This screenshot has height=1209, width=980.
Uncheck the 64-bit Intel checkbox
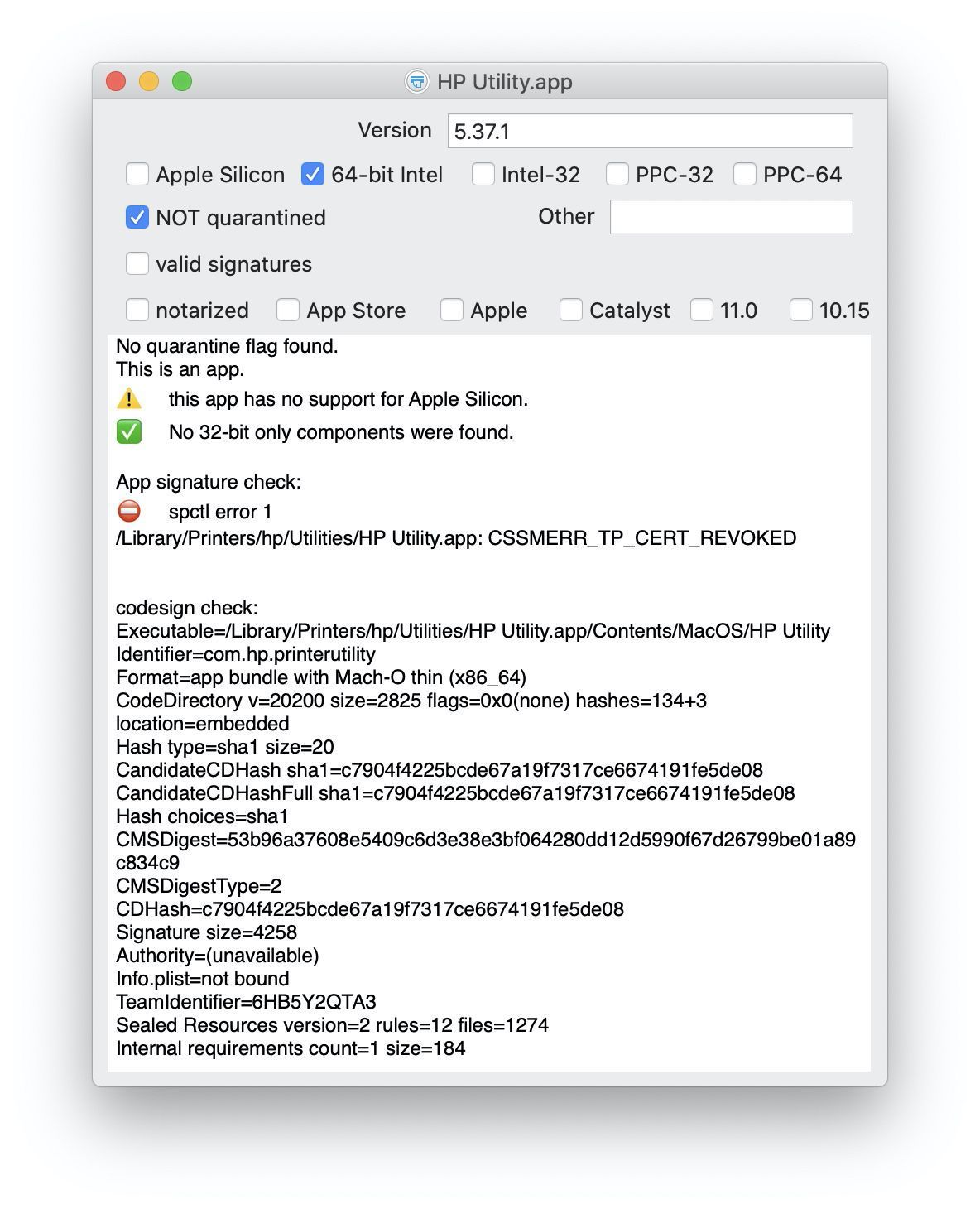(x=313, y=174)
